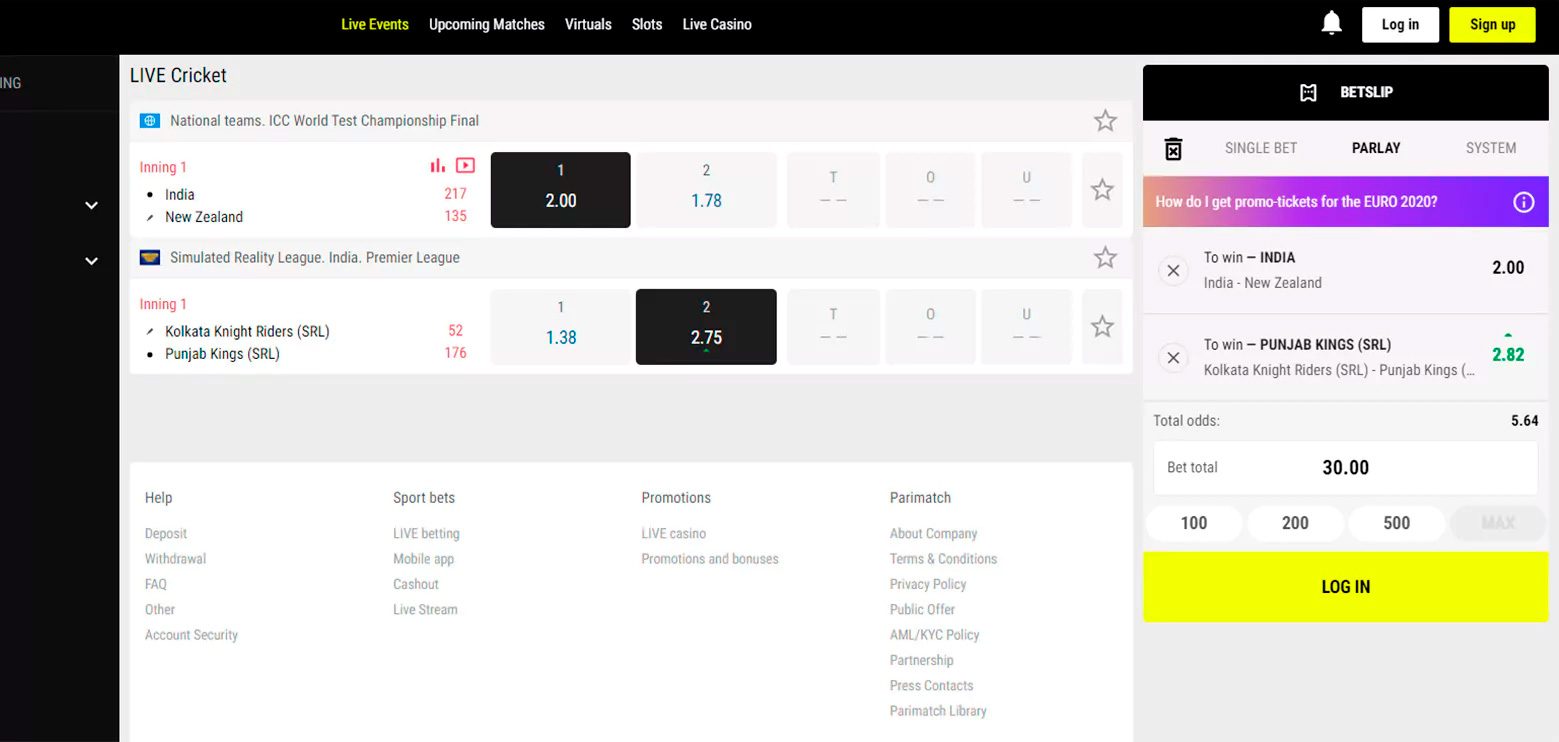This screenshot has height=742, width=1559.
Task: Open the Account Security link
Action: 191,635
